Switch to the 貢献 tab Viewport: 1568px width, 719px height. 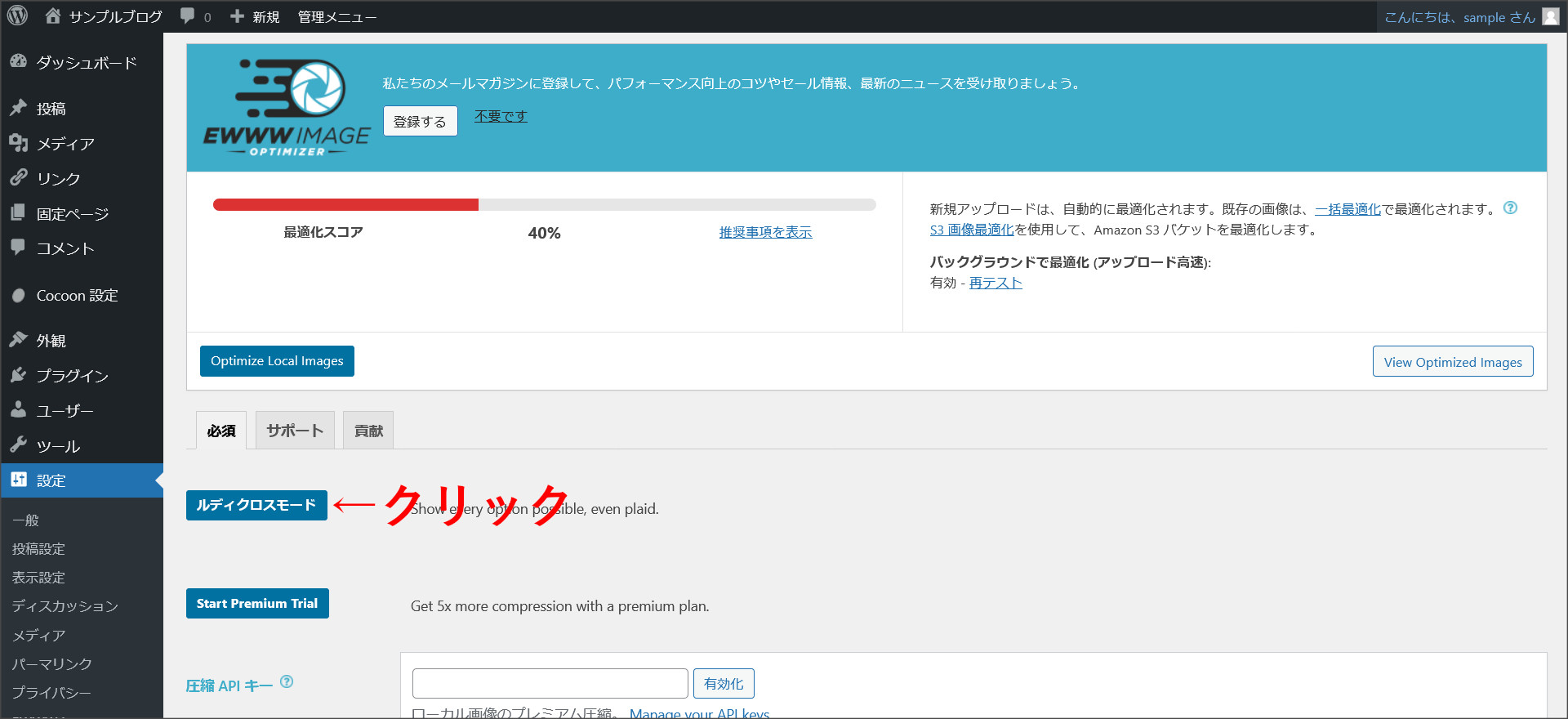(368, 431)
